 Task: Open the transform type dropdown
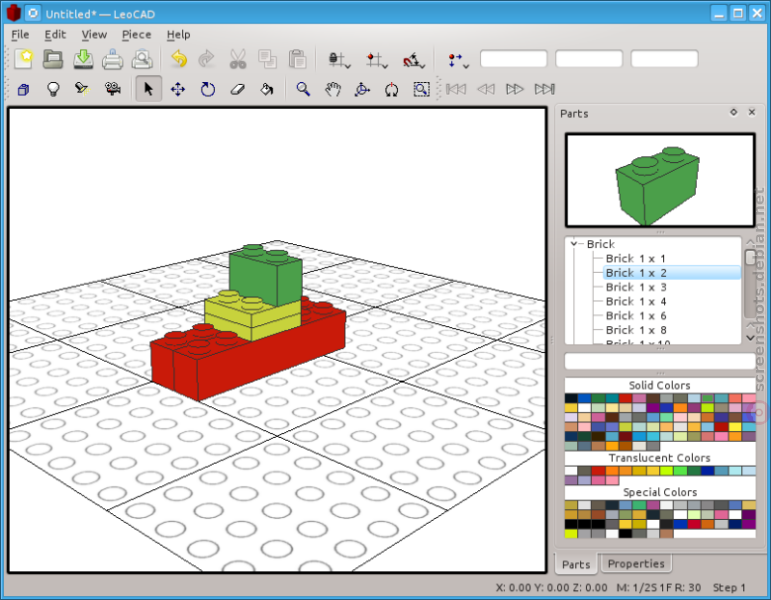(458, 60)
